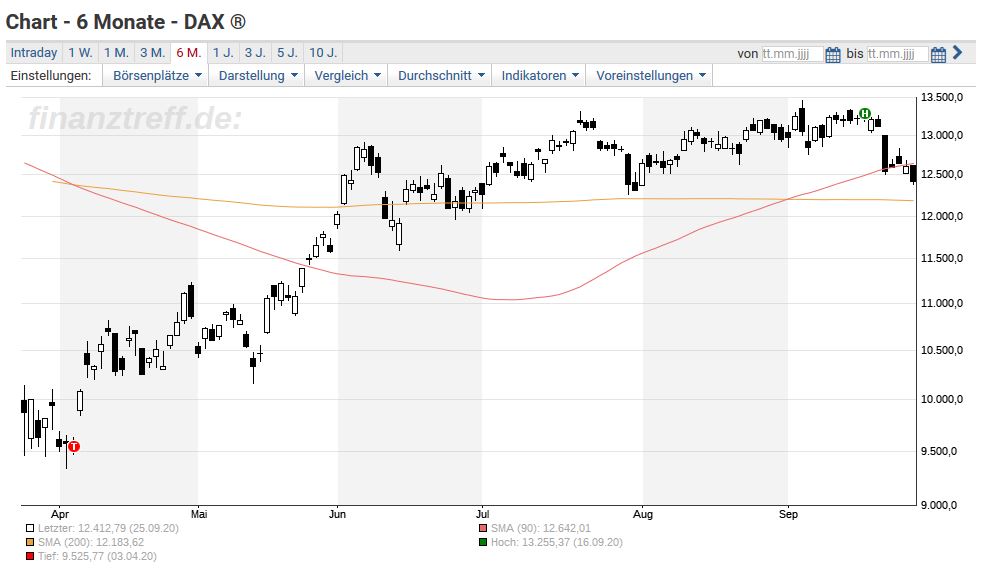Select the 1 W. time range tab
The image size is (985, 569).
(x=80, y=53)
